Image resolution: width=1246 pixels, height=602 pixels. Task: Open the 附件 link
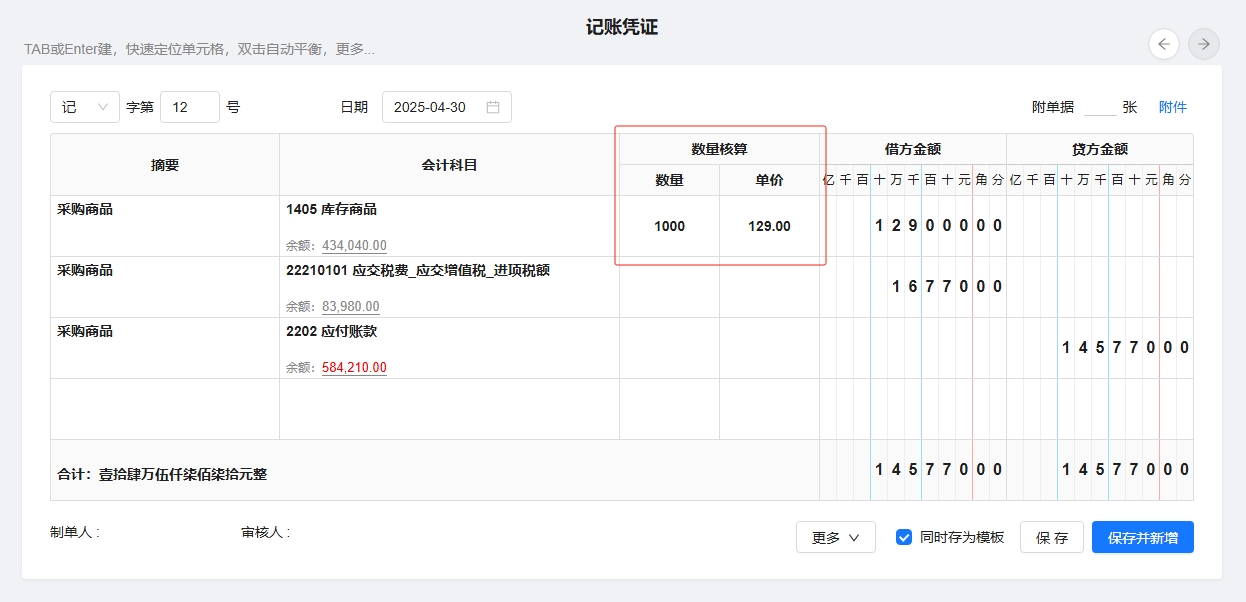(1172, 107)
